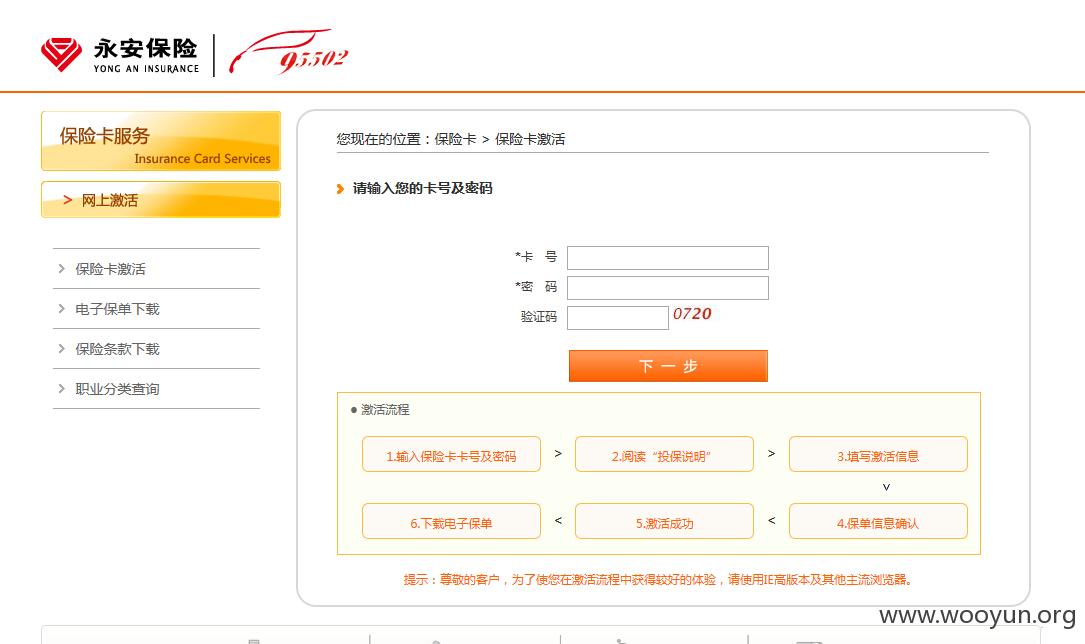Go to 保险条款下载 in the sidebar
1085x644 pixels.
(117, 349)
